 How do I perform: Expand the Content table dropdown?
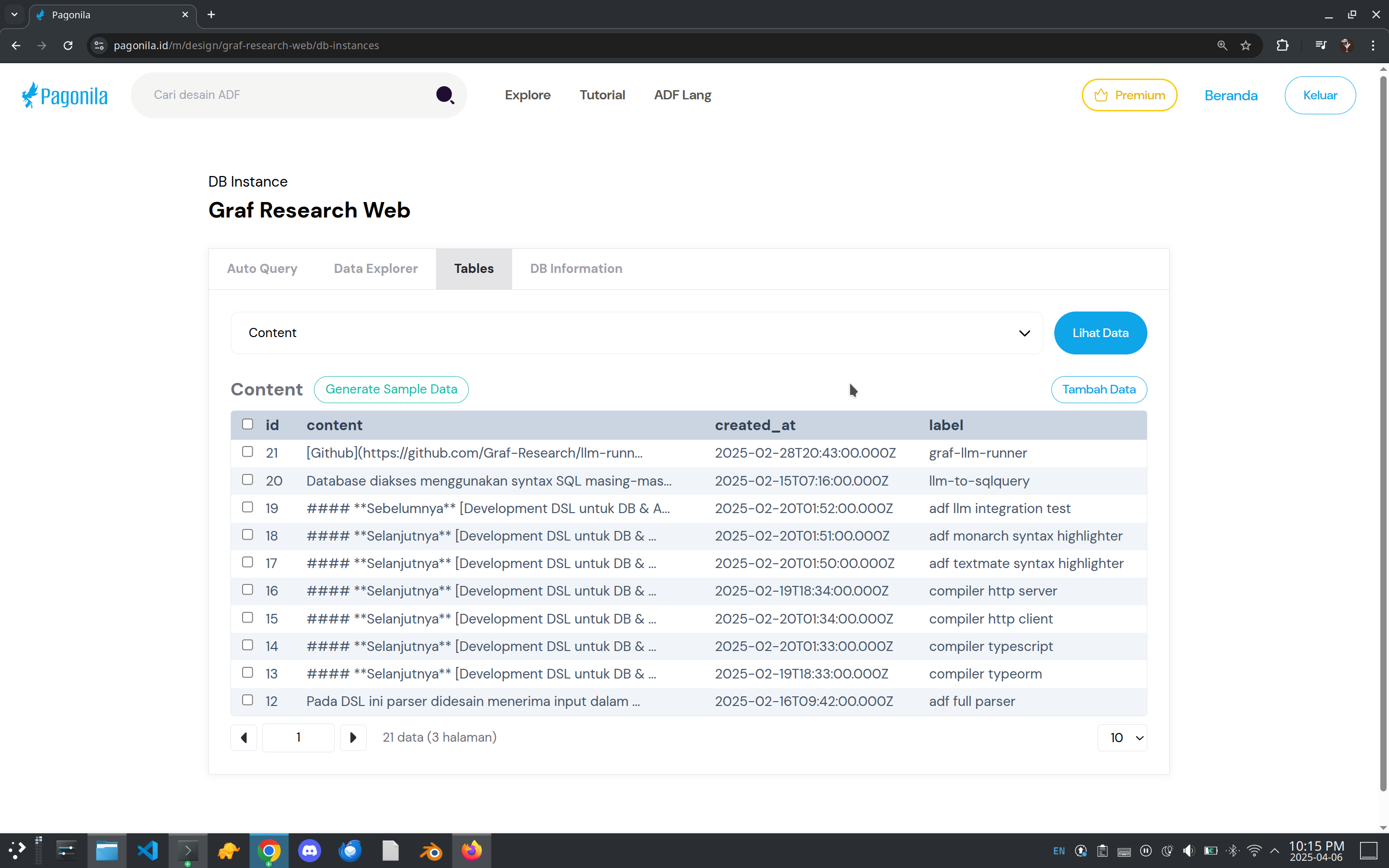637,333
